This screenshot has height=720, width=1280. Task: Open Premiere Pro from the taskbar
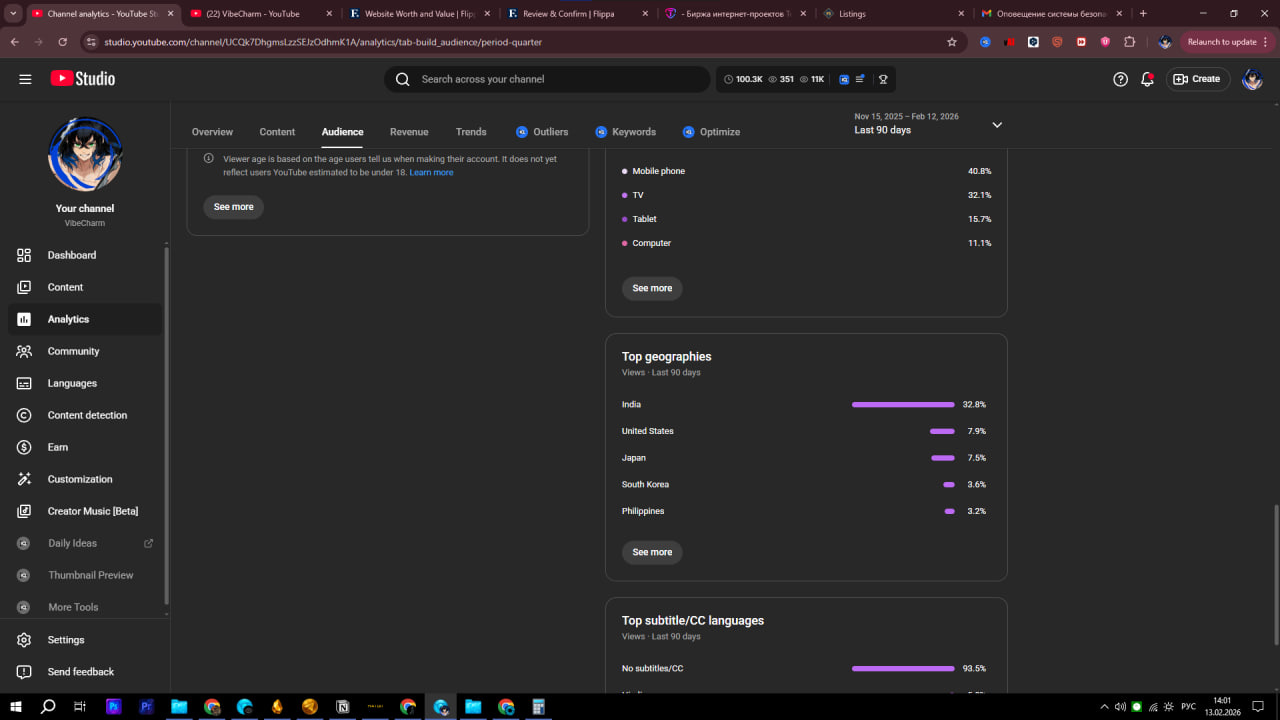click(146, 706)
